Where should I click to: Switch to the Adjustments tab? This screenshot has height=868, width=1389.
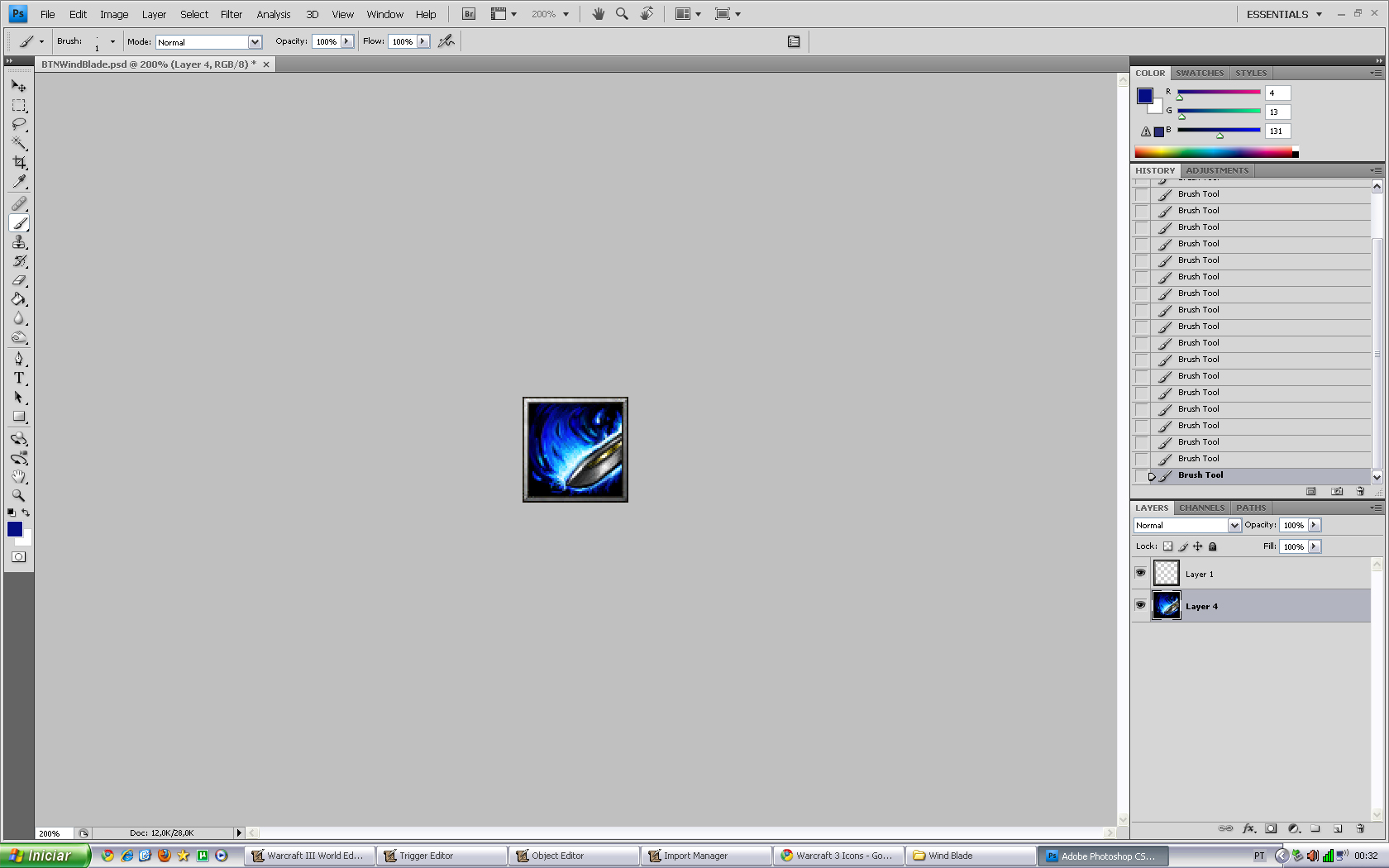click(1217, 170)
